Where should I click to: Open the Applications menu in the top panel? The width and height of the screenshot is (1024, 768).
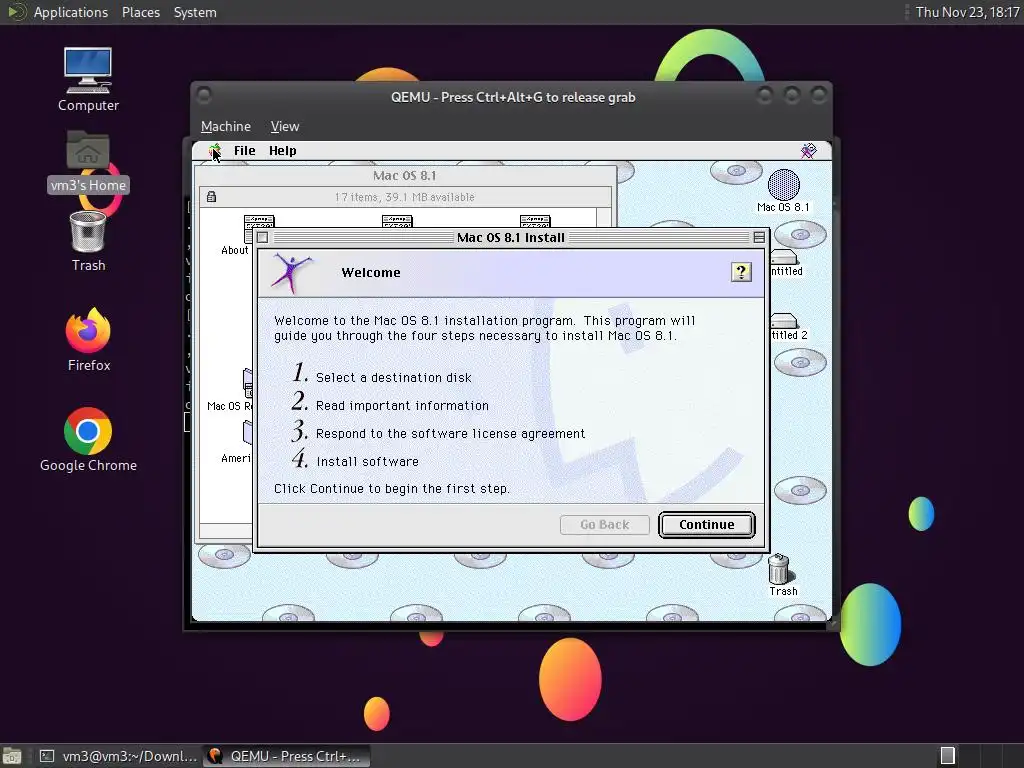[71, 12]
